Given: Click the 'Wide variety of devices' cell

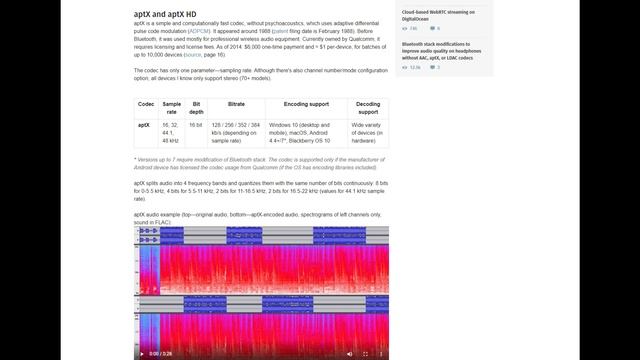Looking at the screenshot, I should (x=367, y=133).
